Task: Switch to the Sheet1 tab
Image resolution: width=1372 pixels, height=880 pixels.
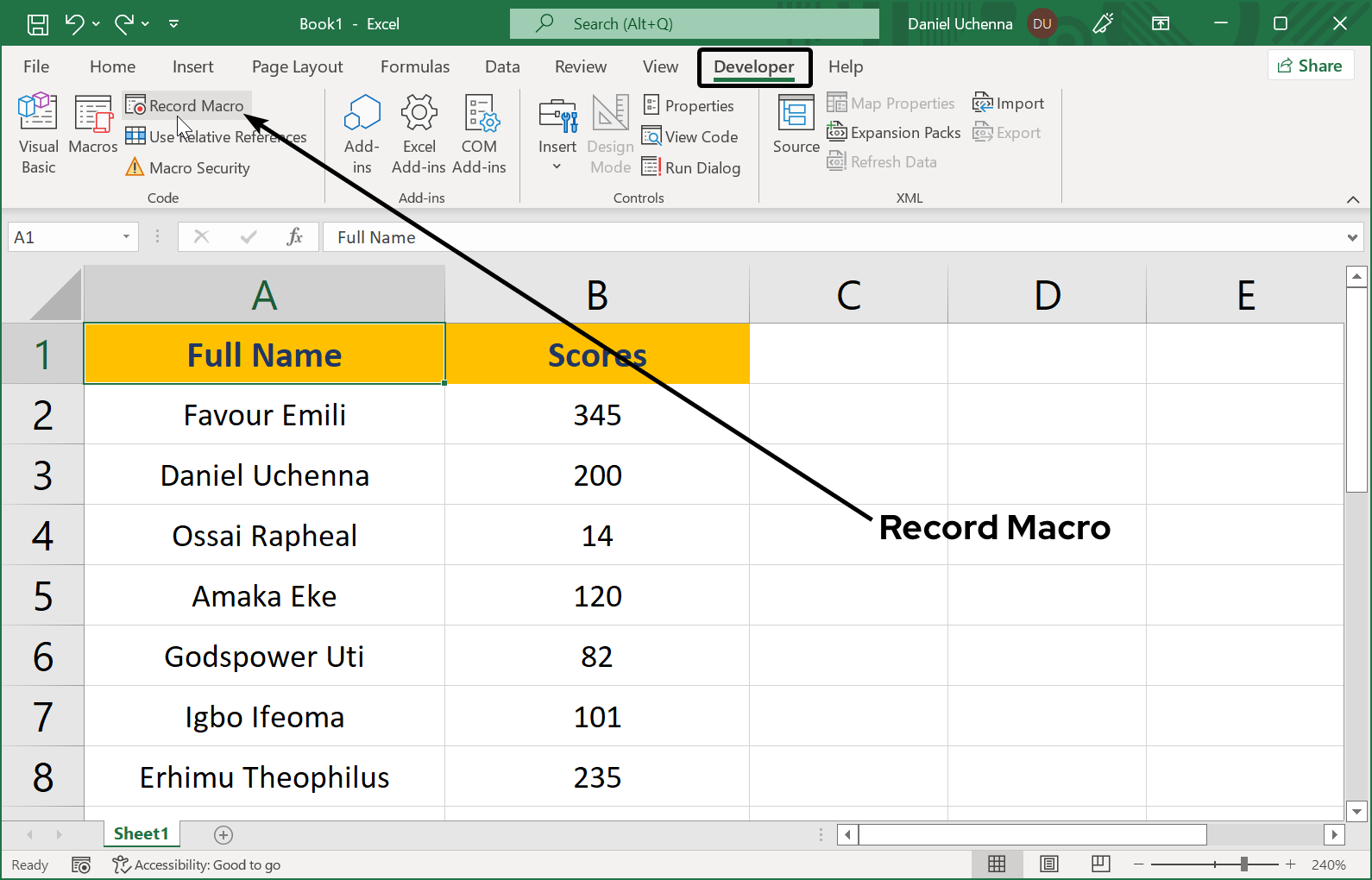Action: pyautogui.click(x=141, y=833)
